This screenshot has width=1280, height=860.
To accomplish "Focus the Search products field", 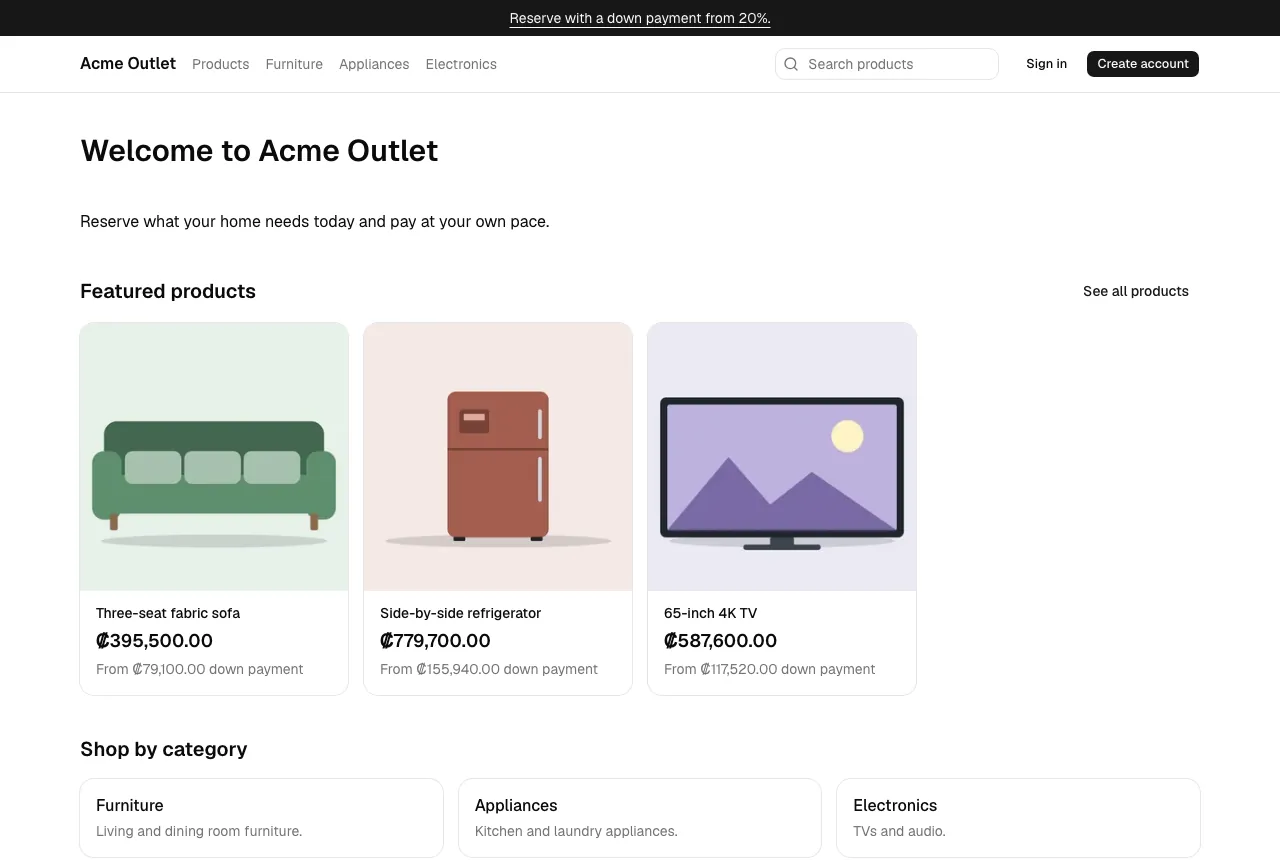I will coord(887,64).
